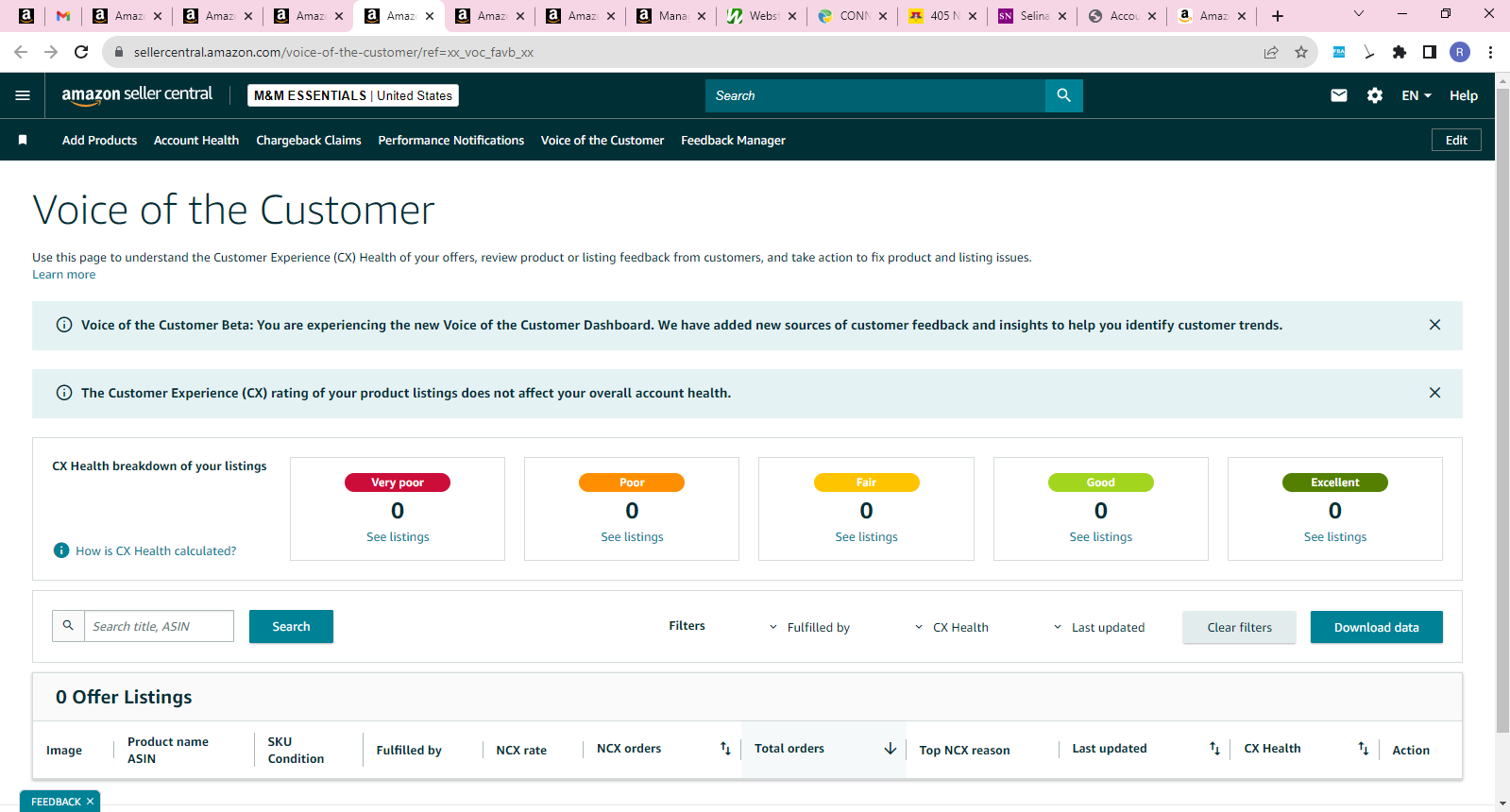Screen dimensions: 1510x812
Task: Switch to the 405 N browser tab
Action: coord(942,16)
